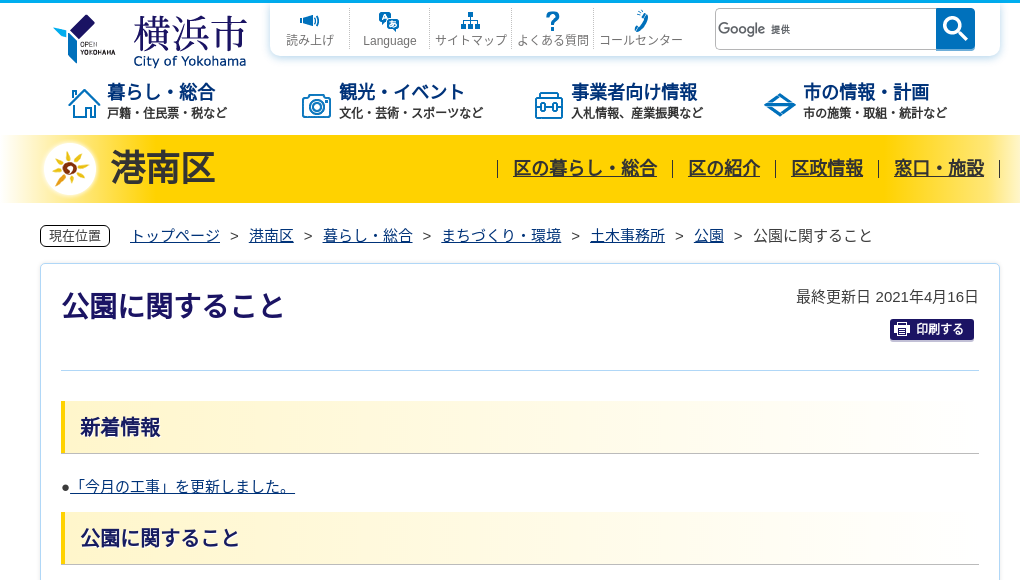The width and height of the screenshot is (1020, 580).
Task: Click the 土木事務所 breadcrumb link
Action: point(627,235)
